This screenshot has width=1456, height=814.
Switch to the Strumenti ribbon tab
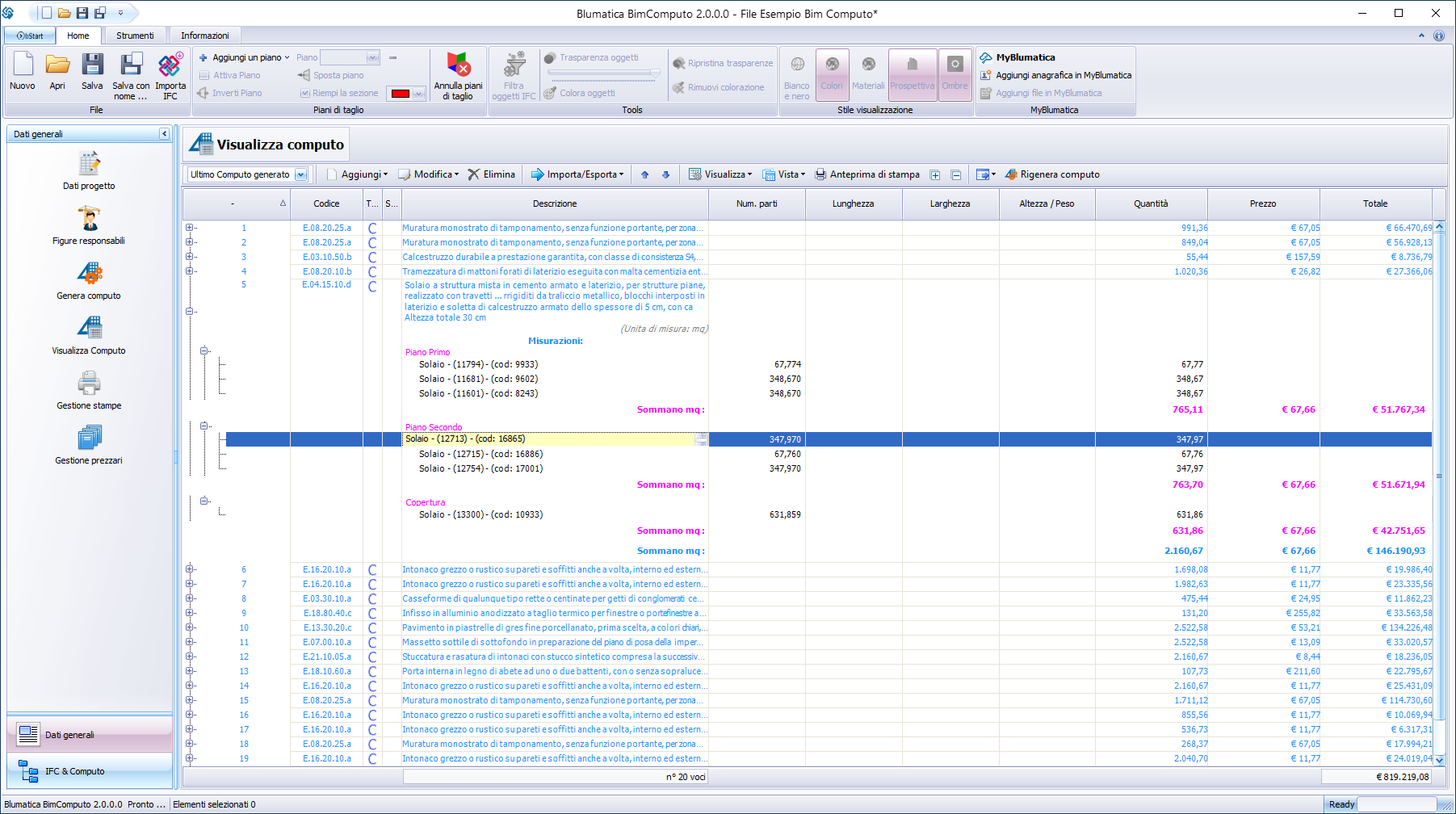click(135, 36)
